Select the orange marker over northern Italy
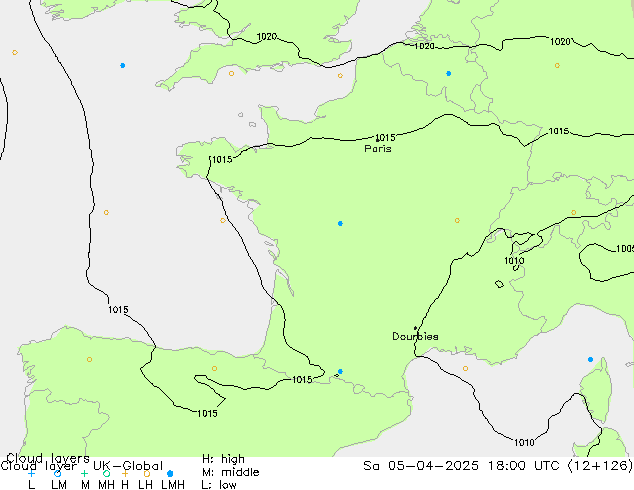Screen dimensions: 634x490 574,212
